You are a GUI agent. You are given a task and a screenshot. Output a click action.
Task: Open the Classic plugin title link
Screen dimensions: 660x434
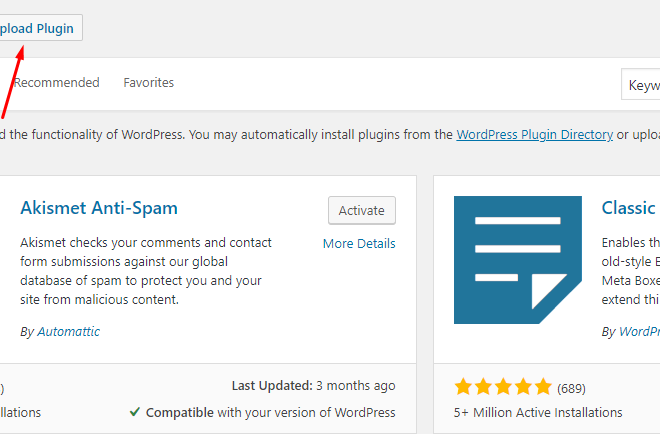point(631,208)
